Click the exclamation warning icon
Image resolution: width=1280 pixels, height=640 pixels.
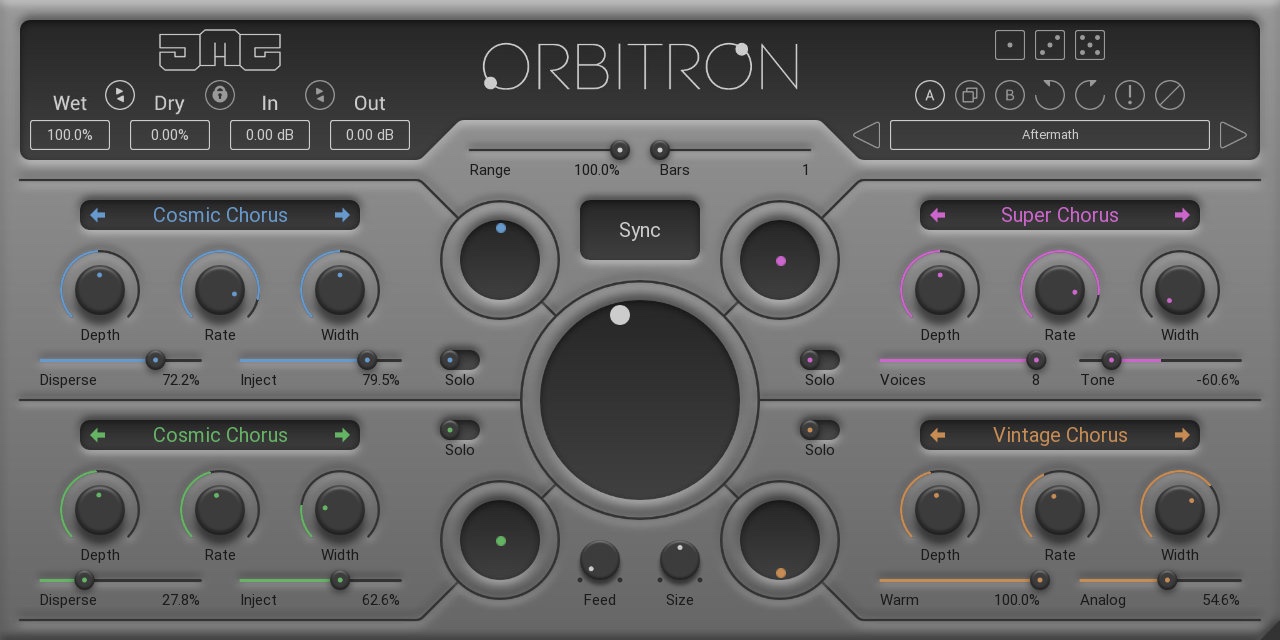(1129, 96)
